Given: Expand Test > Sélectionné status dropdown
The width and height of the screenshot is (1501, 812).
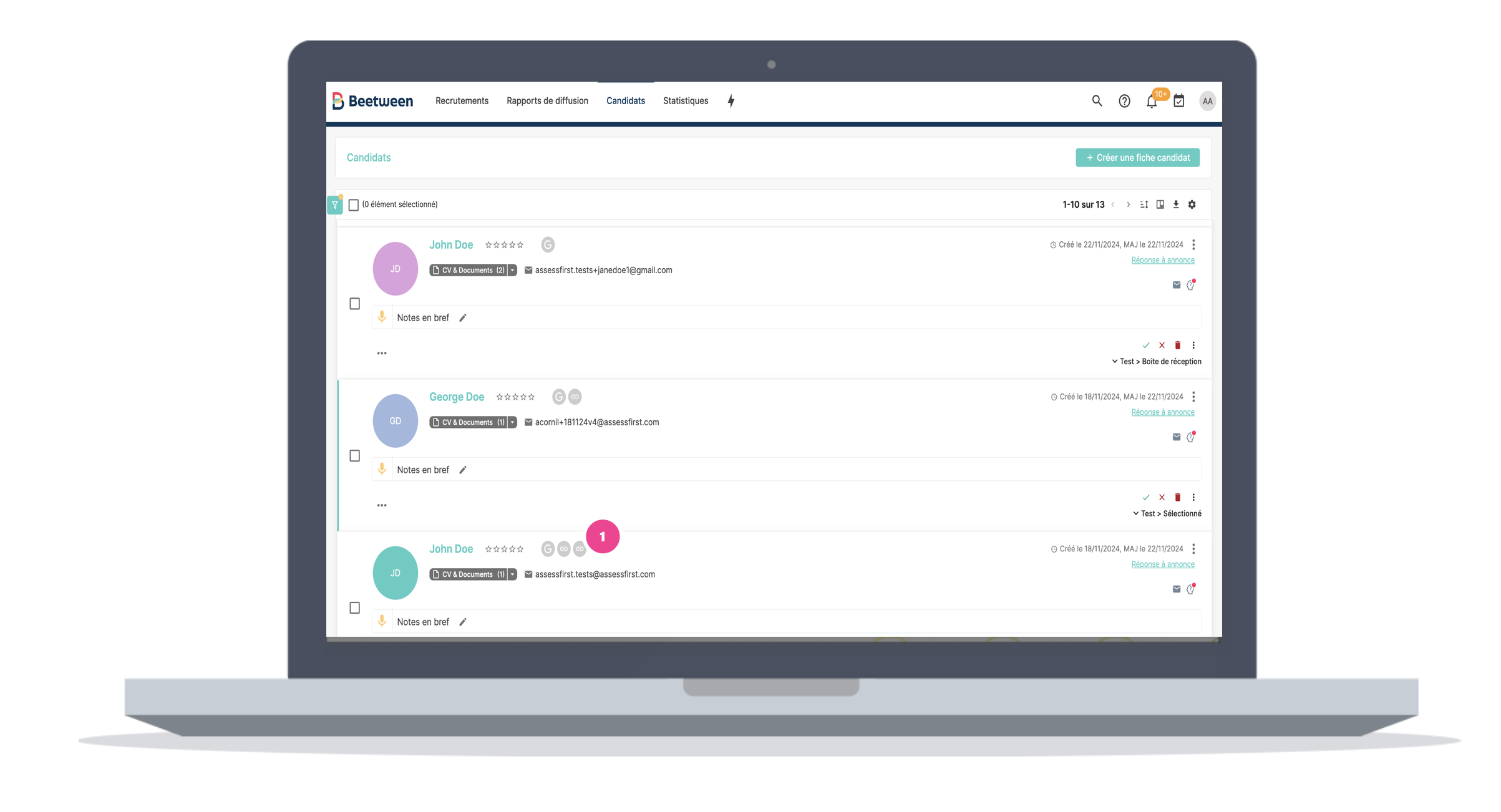Looking at the screenshot, I should 1135,514.
